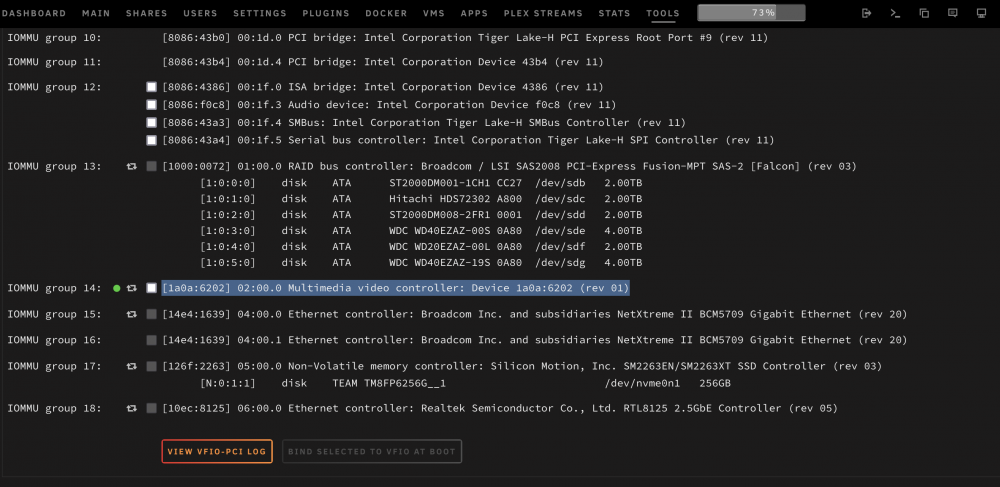
Task: Click reset arrows icon for IOMMU group 13
Action: [x=132, y=166]
